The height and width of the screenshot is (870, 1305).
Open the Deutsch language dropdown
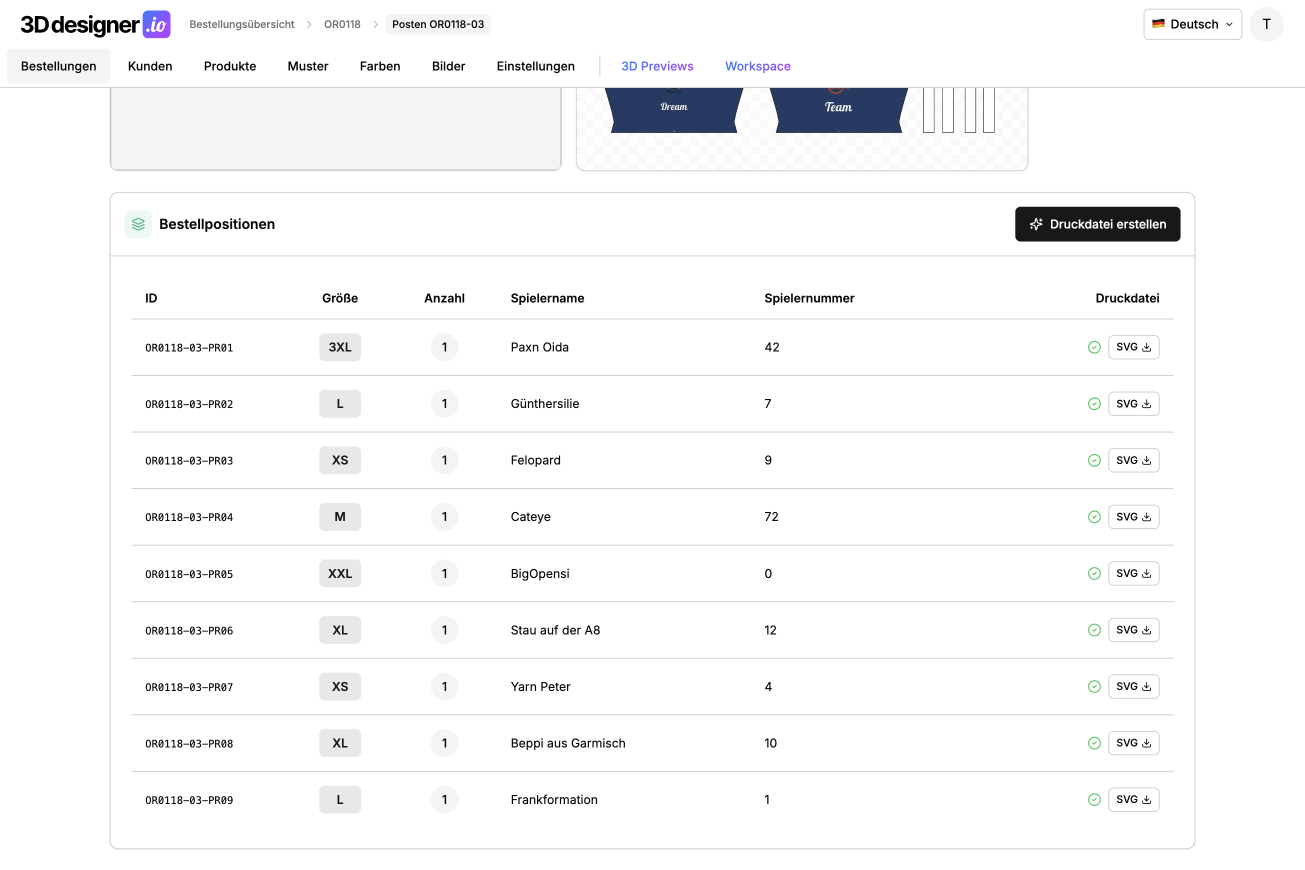[x=1192, y=24]
